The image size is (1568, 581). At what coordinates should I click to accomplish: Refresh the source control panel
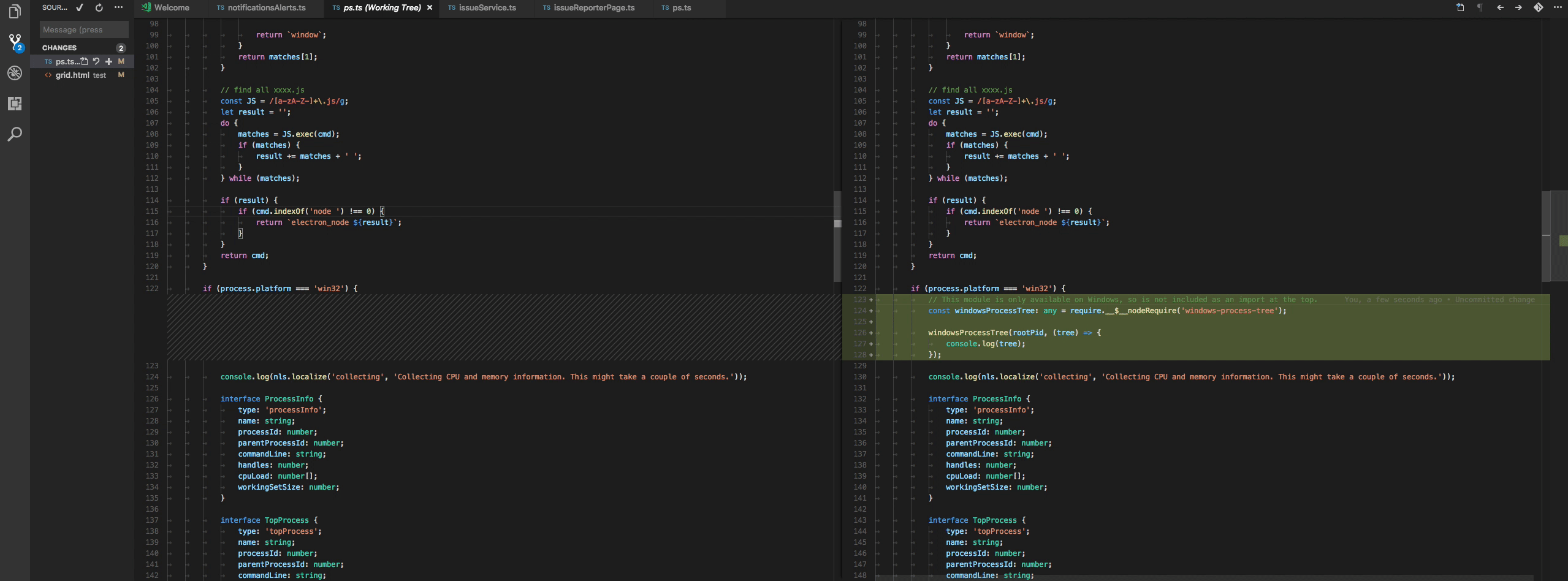coord(99,8)
